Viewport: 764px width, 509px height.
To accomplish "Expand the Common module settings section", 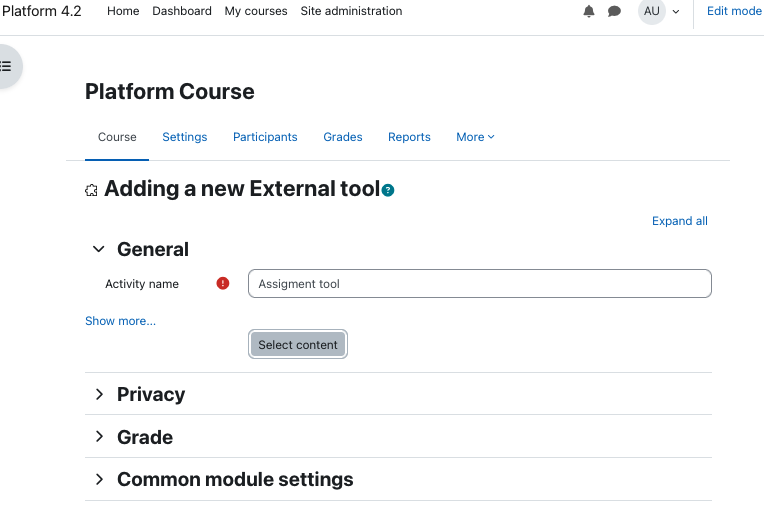I will pos(99,479).
